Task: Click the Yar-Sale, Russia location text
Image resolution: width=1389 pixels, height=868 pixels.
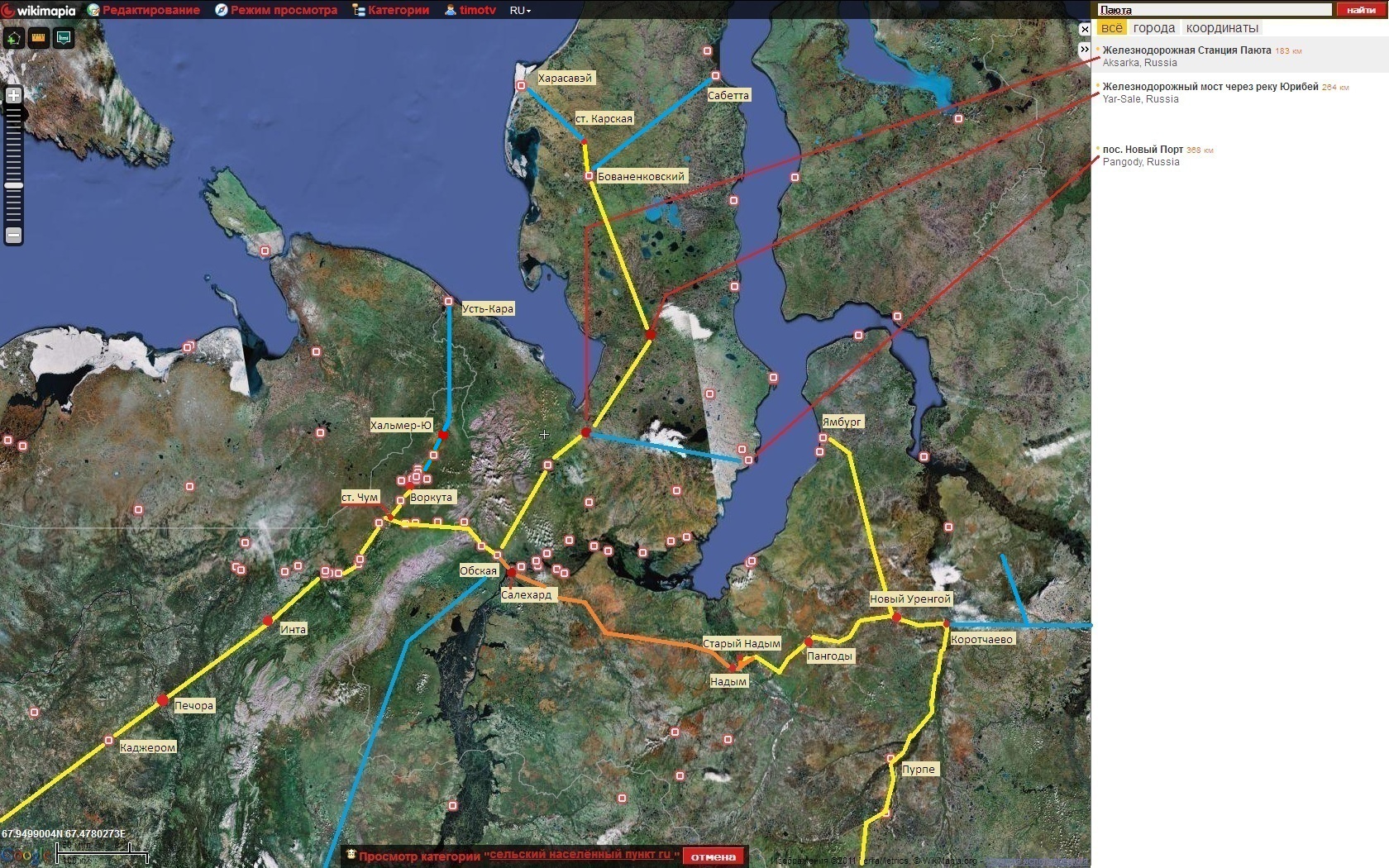Action: pos(1140,99)
